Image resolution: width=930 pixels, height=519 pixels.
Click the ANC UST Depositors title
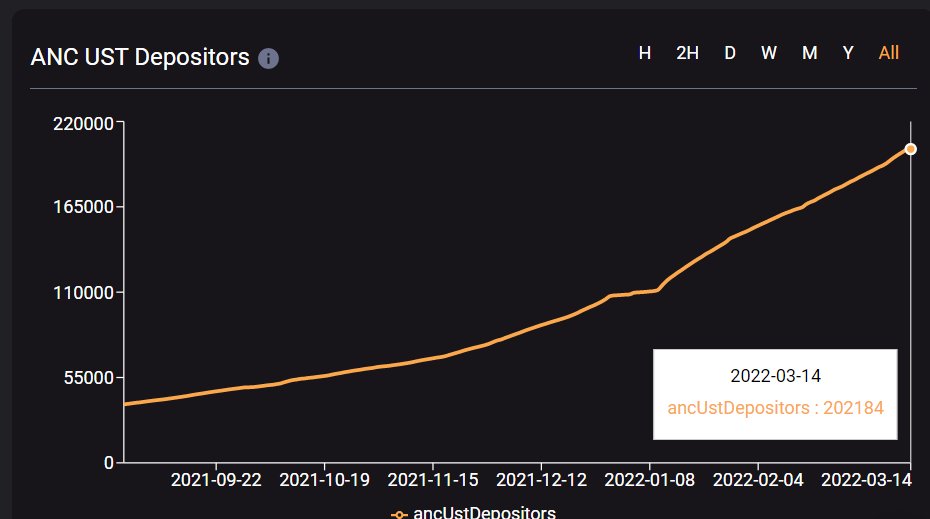pos(140,58)
